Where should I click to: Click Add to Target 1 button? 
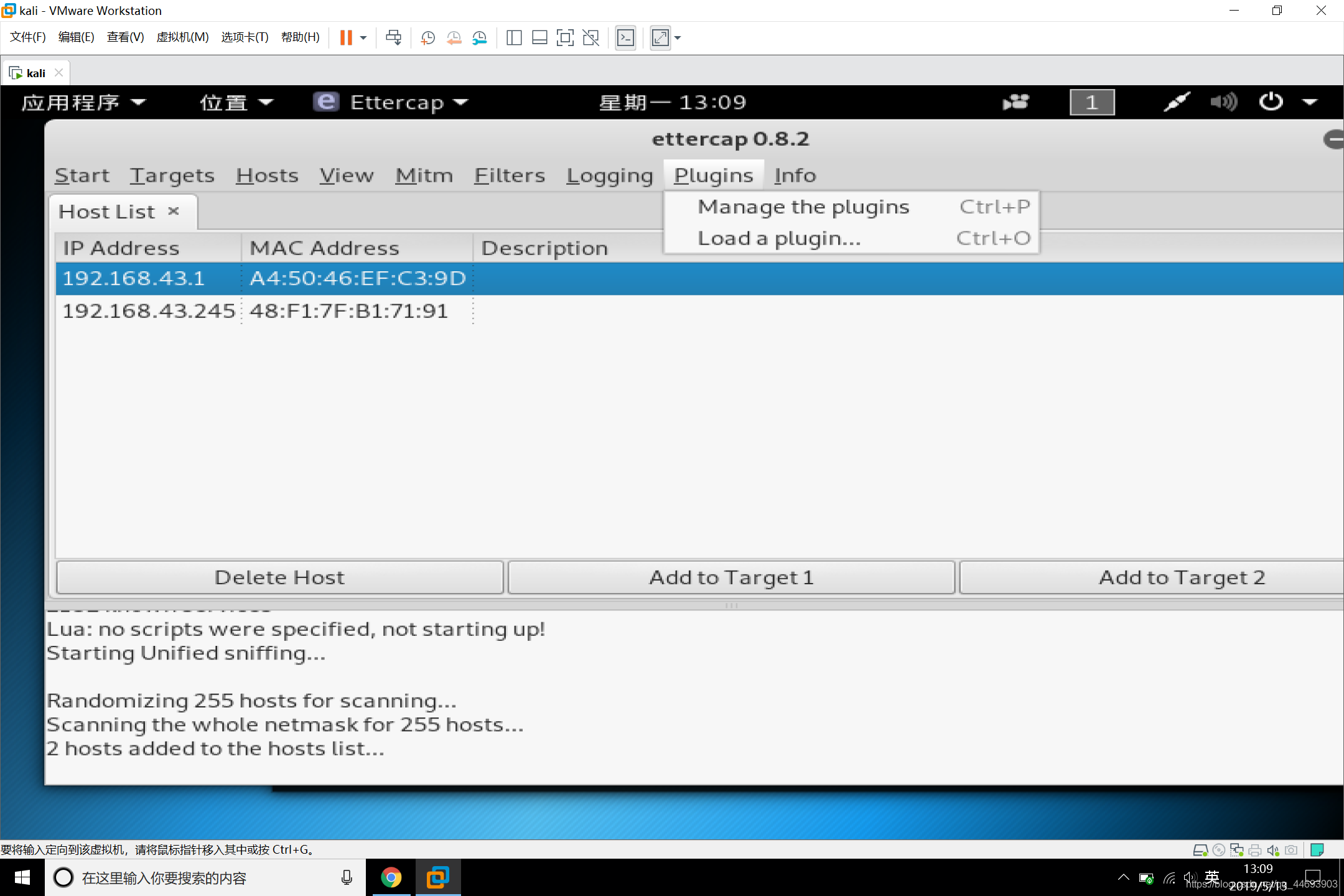tap(731, 576)
